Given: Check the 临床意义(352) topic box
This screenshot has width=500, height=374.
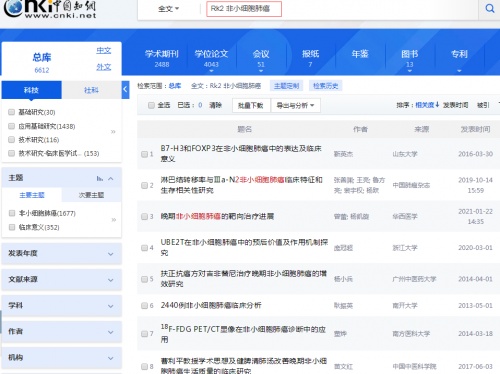Looking at the screenshot, I should tap(12, 227).
